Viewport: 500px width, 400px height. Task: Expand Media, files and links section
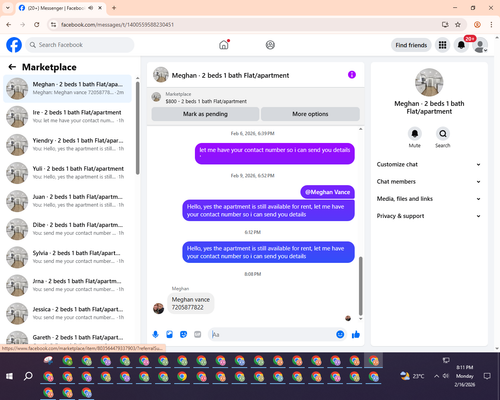429,199
